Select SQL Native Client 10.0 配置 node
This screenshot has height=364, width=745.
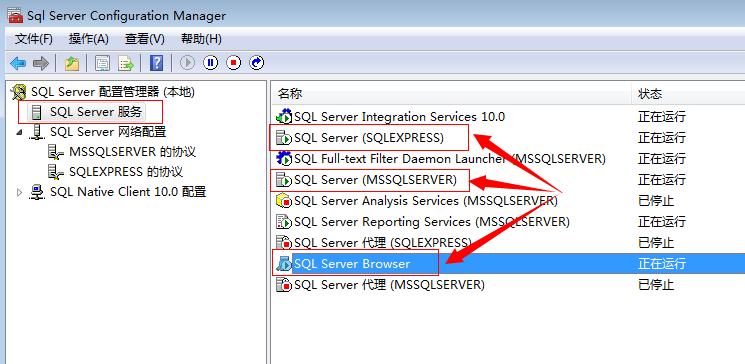tap(128, 192)
